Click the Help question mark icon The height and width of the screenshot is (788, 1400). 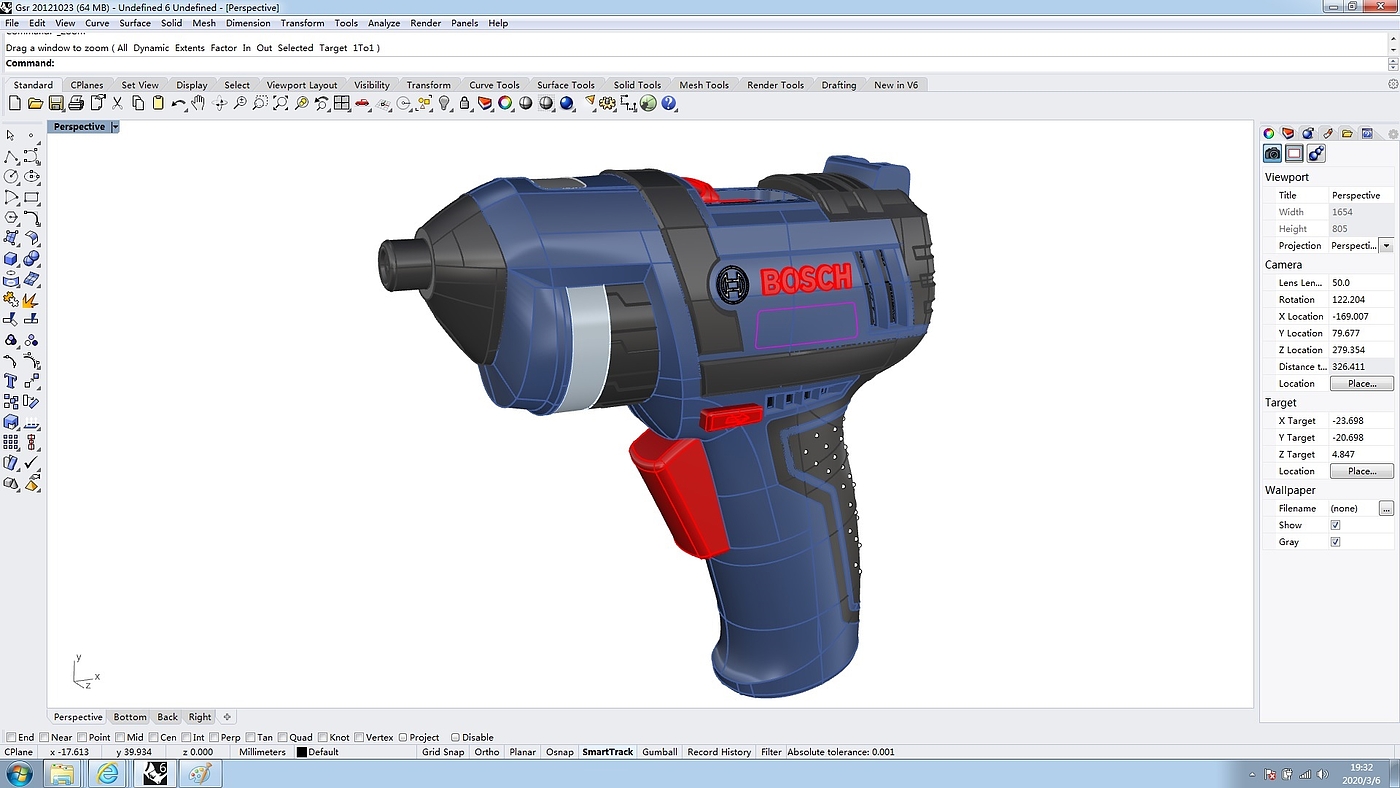point(669,103)
